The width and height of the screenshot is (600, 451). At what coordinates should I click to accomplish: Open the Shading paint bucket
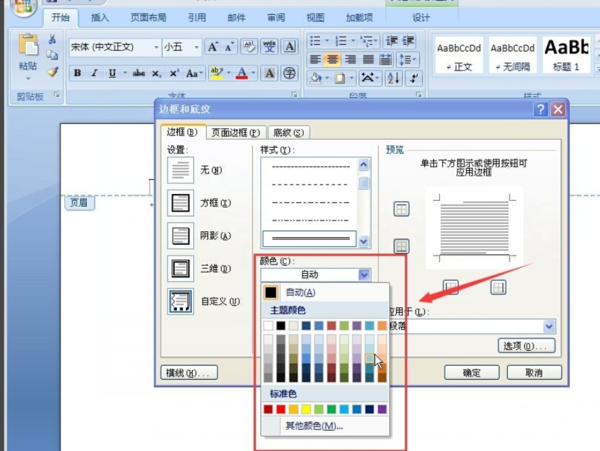point(316,78)
